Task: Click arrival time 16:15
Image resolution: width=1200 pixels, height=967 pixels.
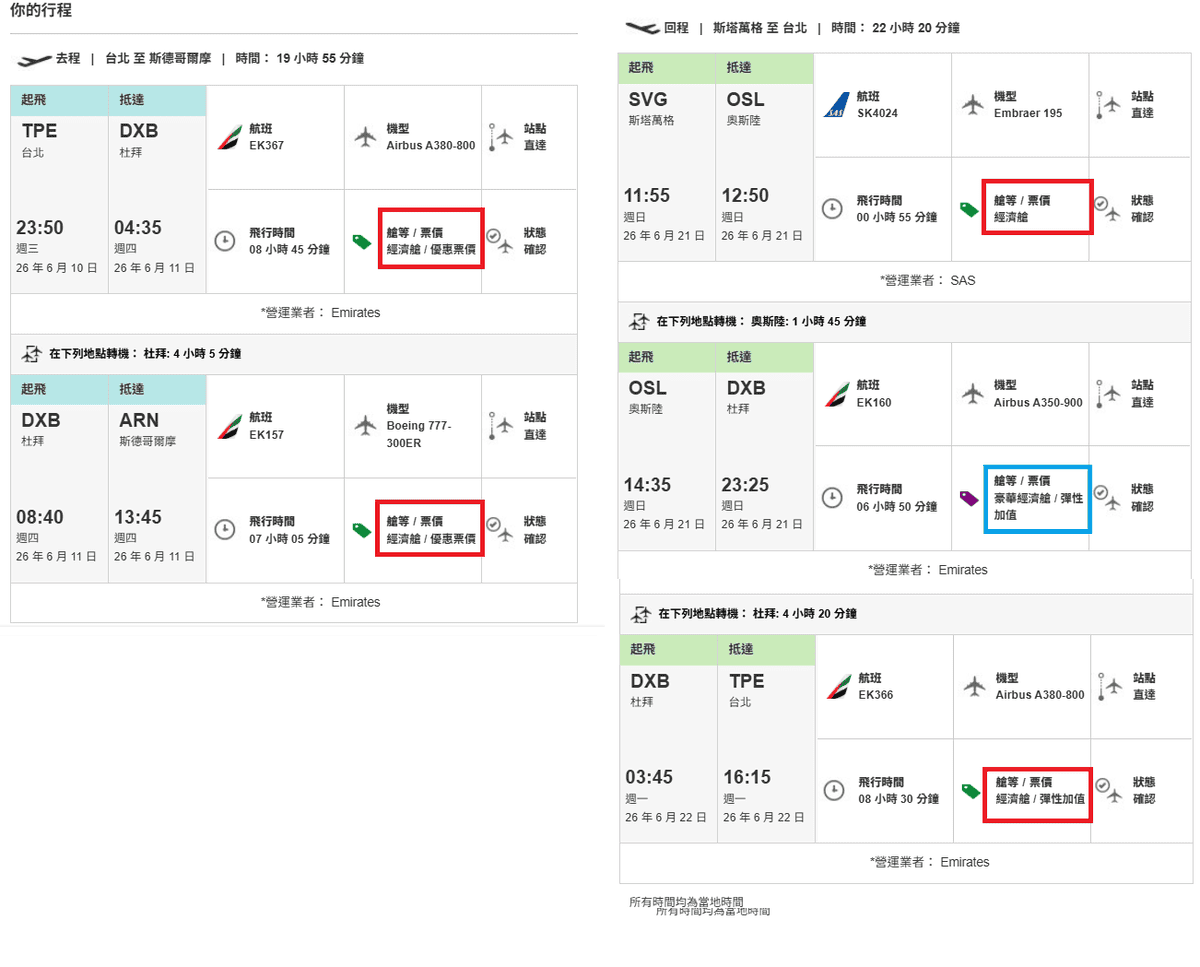Action: (x=748, y=777)
